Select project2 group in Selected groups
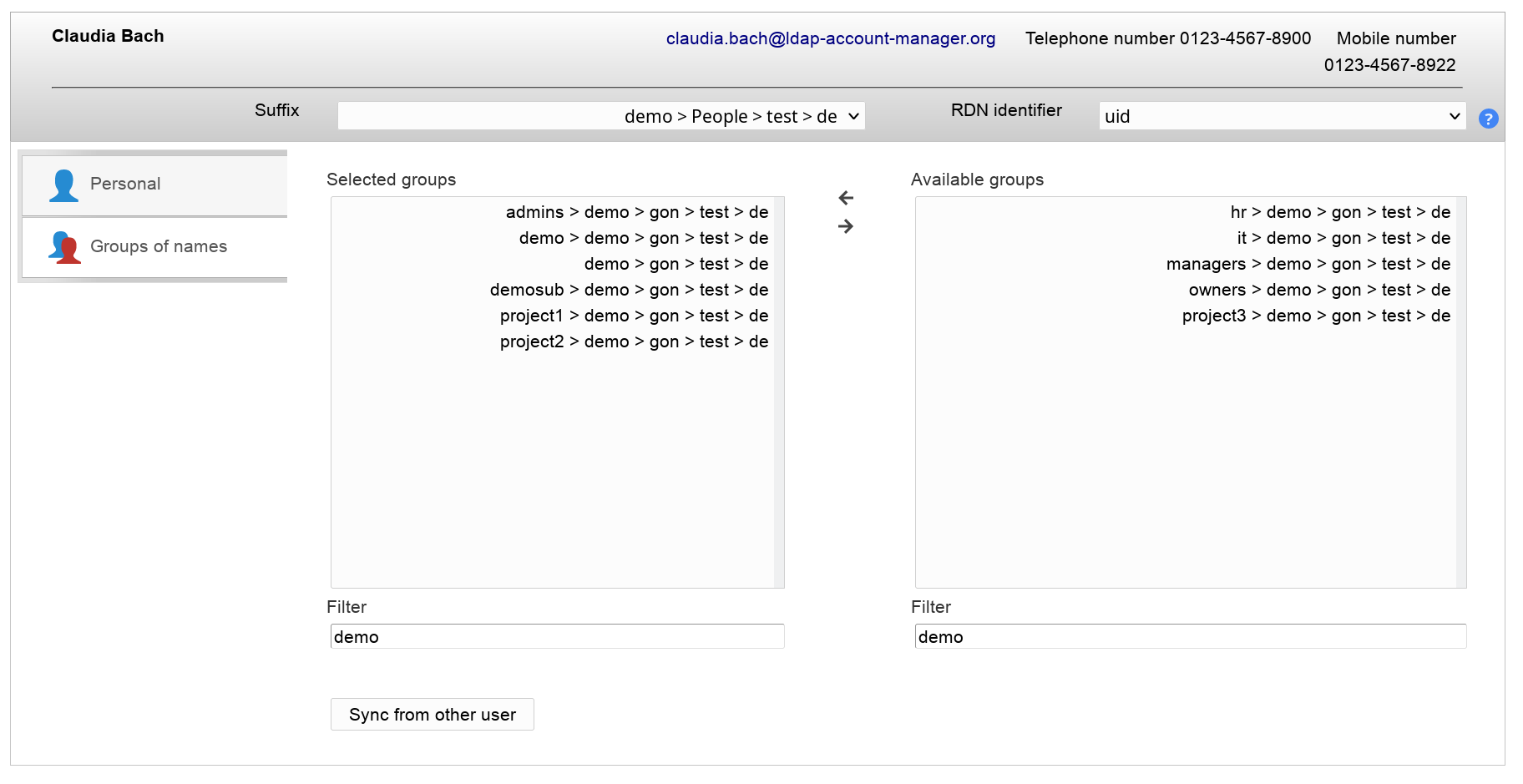The image size is (1523, 784). [634, 342]
